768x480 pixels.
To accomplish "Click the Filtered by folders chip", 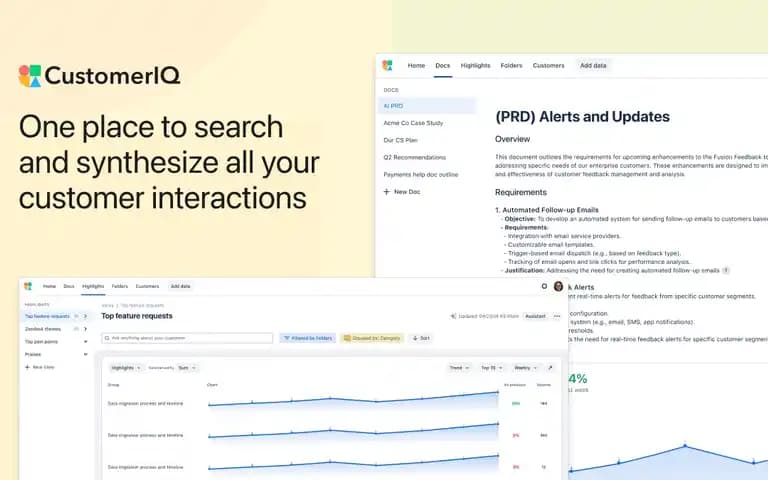I will [x=308, y=338].
